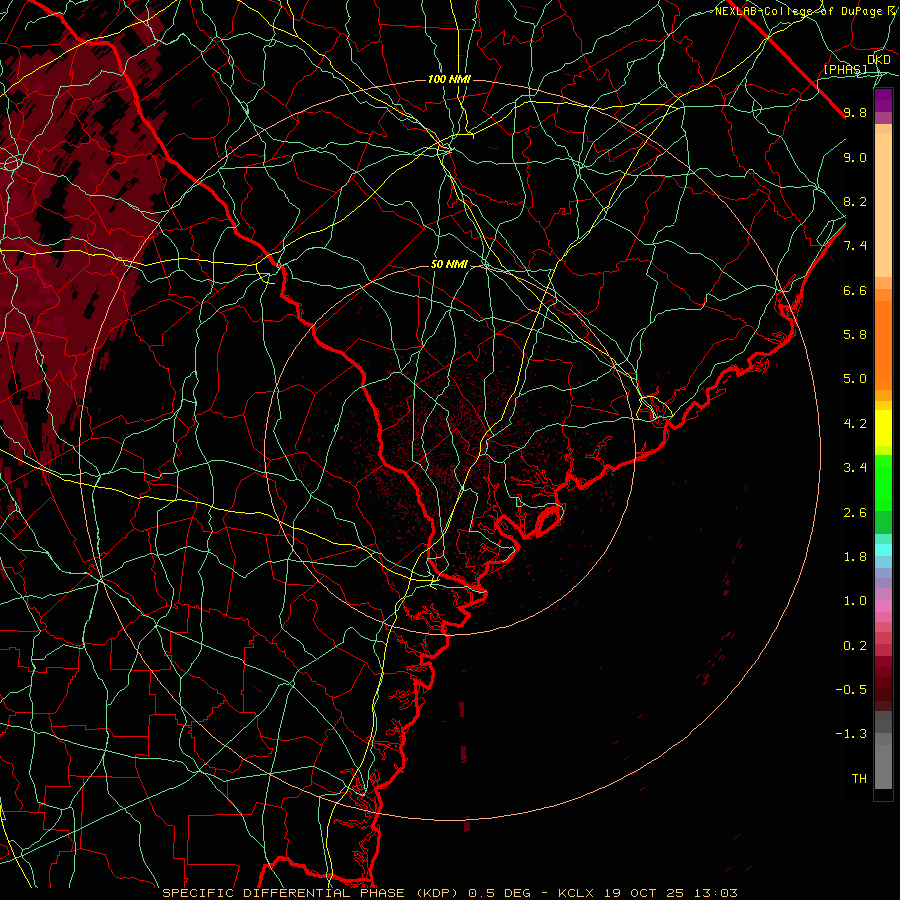Click the -1.3 value on the color scale
This screenshot has height=900, width=900.
point(851,734)
